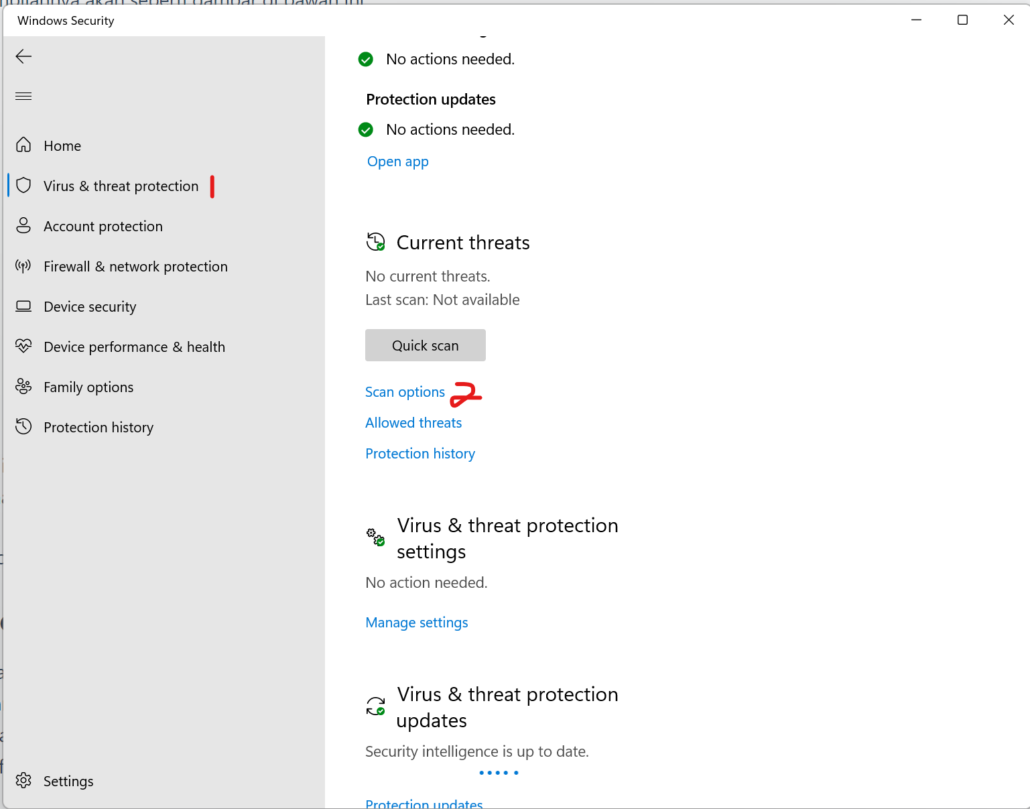Click the Virus & threat protection settings heading
The width and height of the screenshot is (1030, 809).
point(507,538)
